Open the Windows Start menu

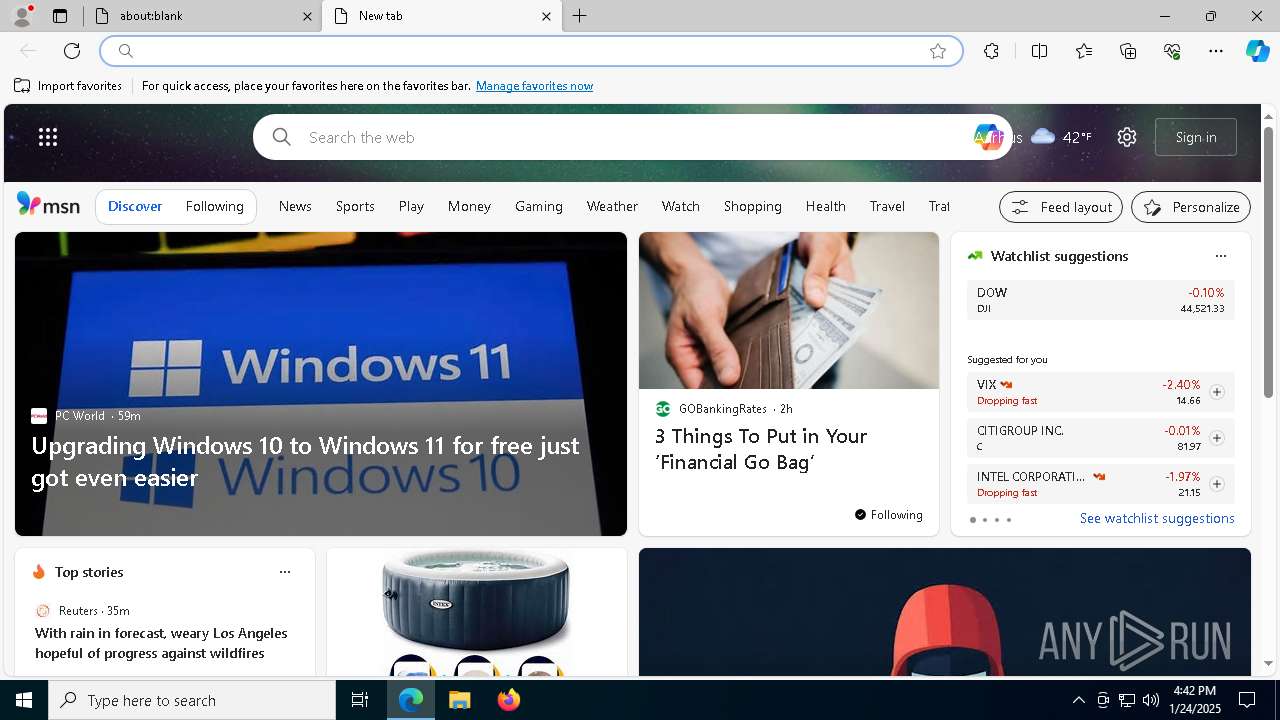coord(24,700)
